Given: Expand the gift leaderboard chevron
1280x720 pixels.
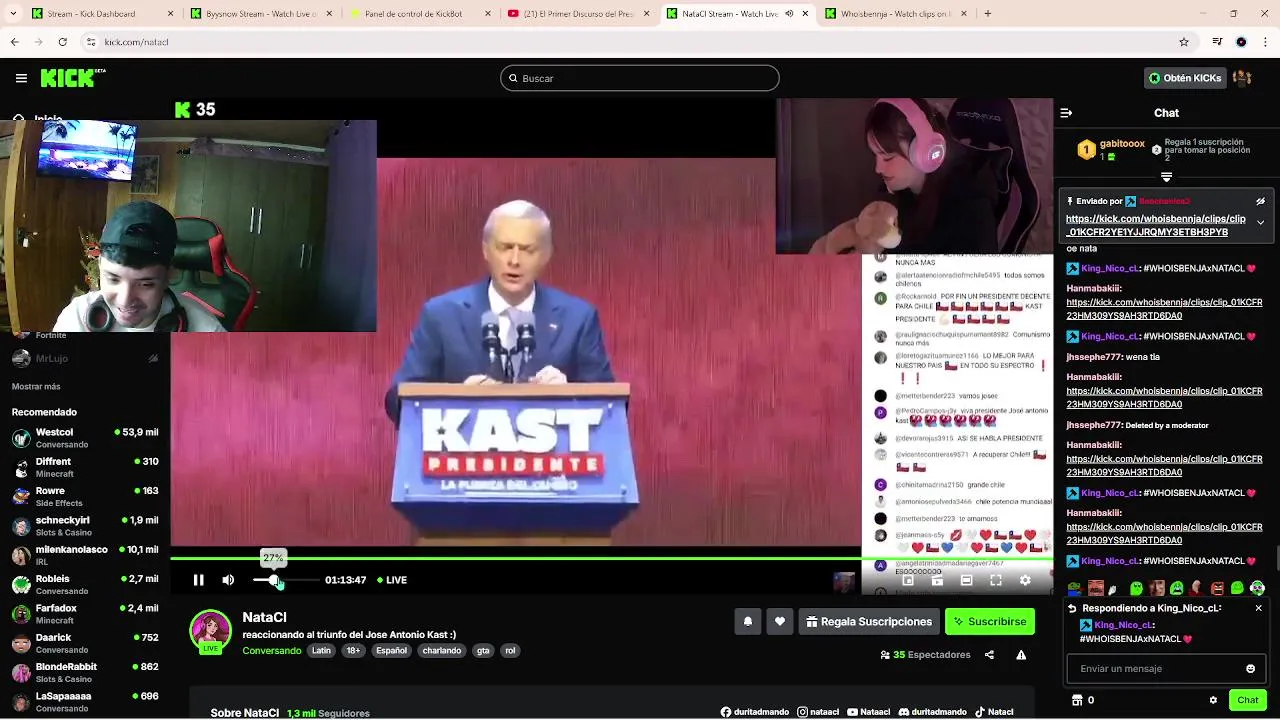Looking at the screenshot, I should (x=1166, y=177).
